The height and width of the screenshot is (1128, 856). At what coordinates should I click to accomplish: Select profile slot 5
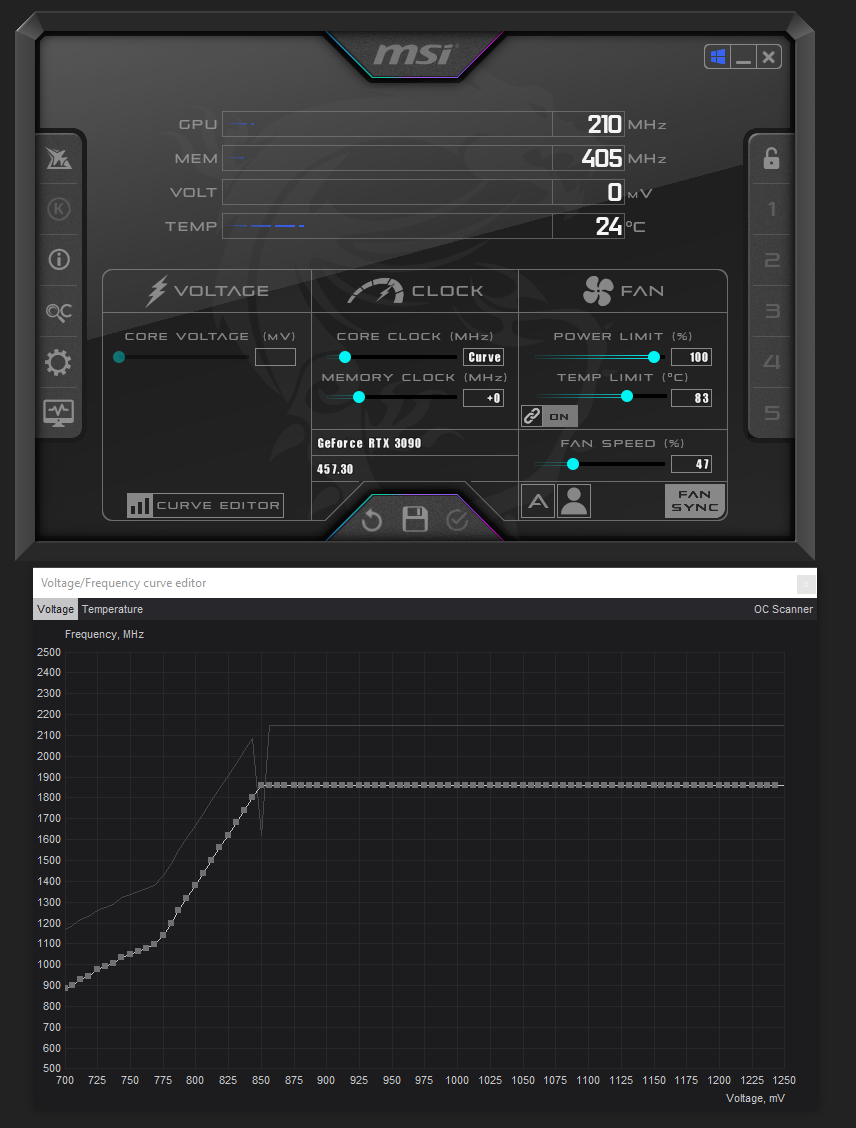tap(772, 413)
